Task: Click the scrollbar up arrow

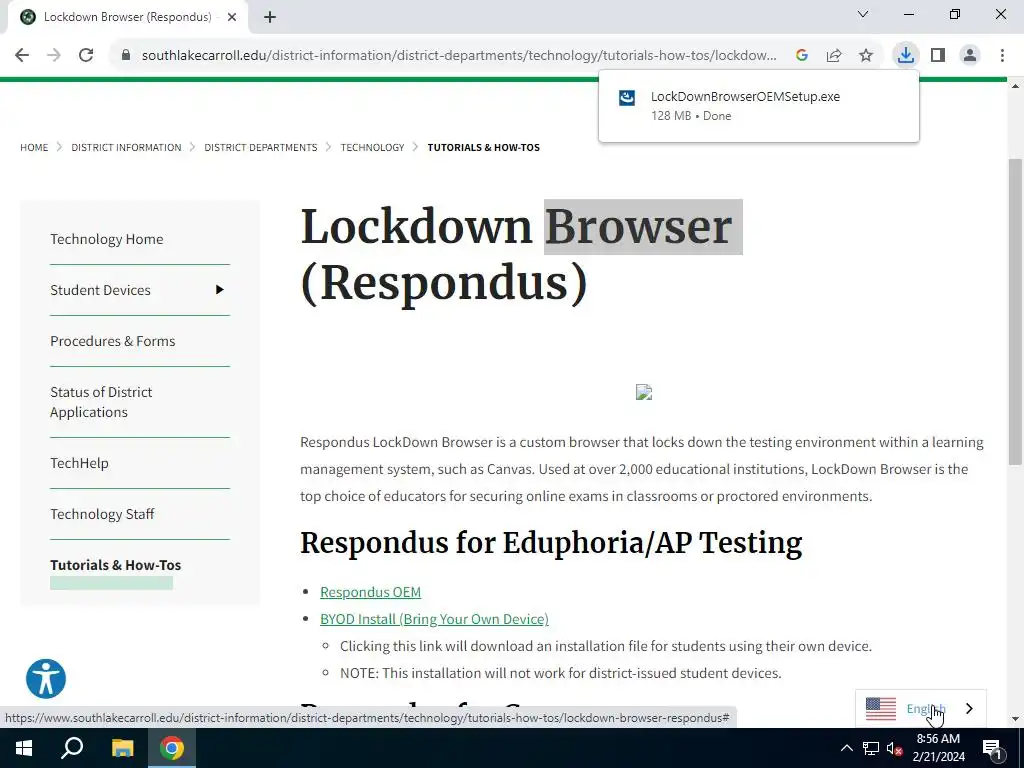Action: coord(1015,86)
